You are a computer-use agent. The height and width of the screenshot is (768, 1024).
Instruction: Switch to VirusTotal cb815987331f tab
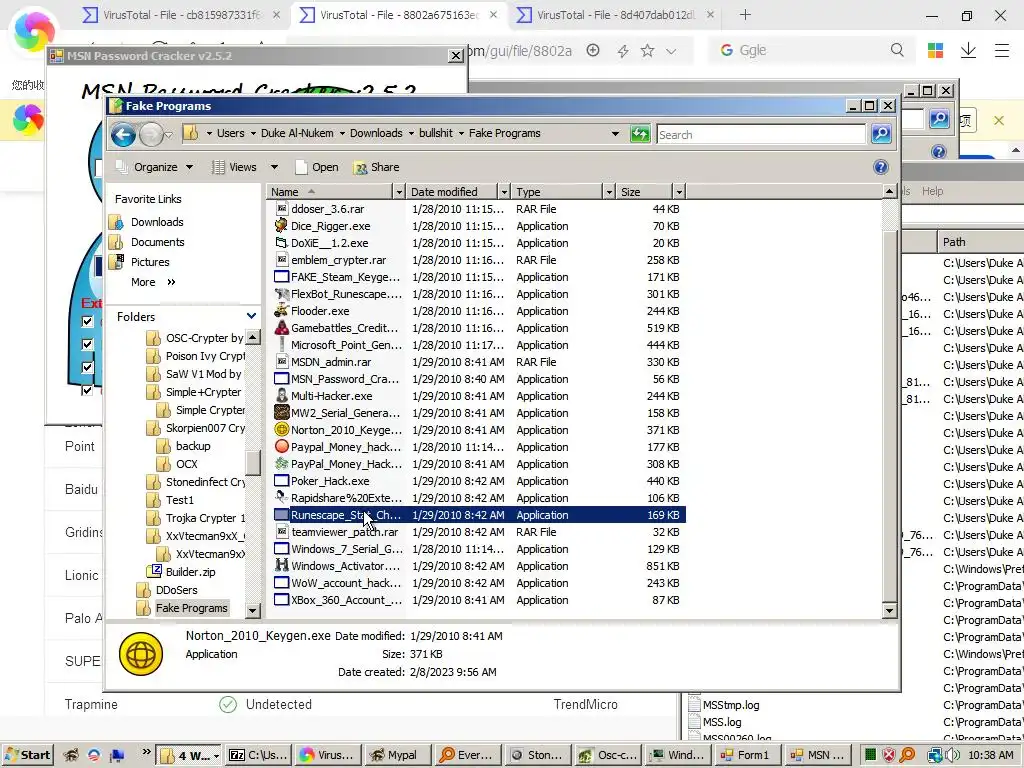coord(182,14)
